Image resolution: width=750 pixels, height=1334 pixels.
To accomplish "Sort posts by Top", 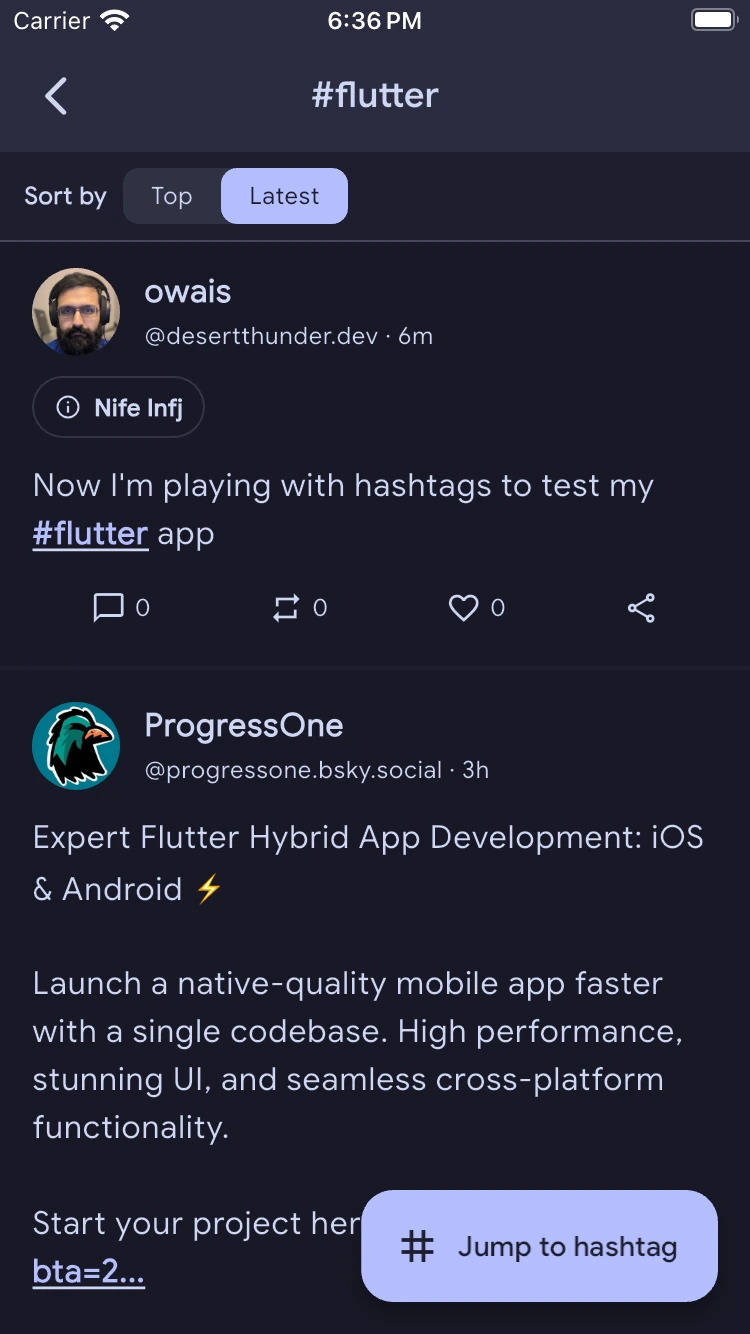I will pos(172,196).
